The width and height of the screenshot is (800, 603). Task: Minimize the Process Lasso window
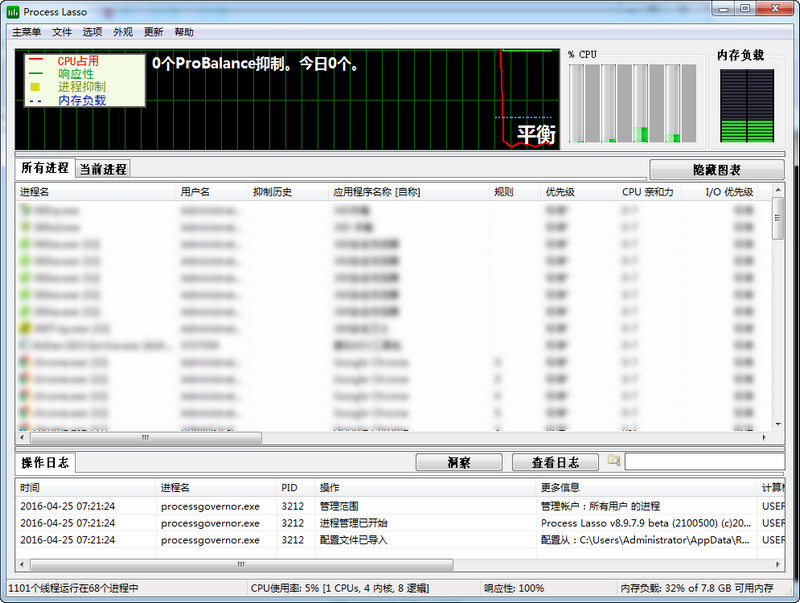point(723,9)
